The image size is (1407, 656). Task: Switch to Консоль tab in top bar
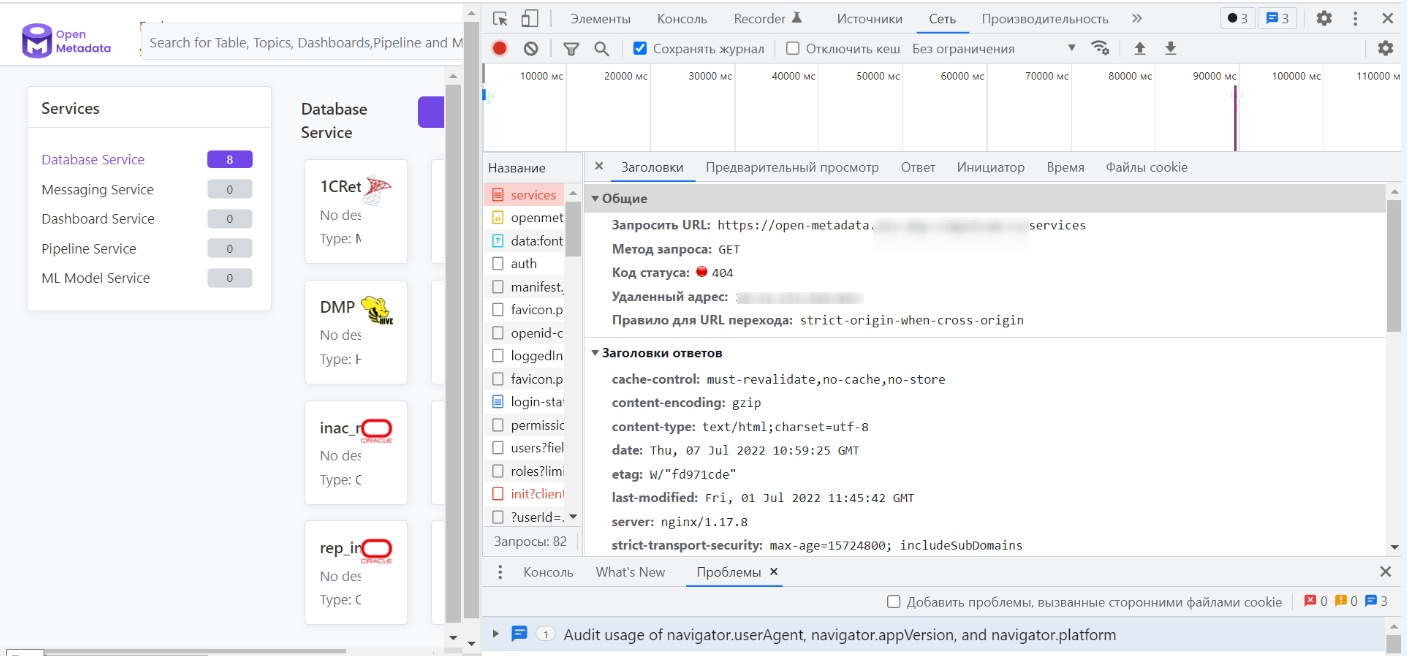pyautogui.click(x=682, y=18)
